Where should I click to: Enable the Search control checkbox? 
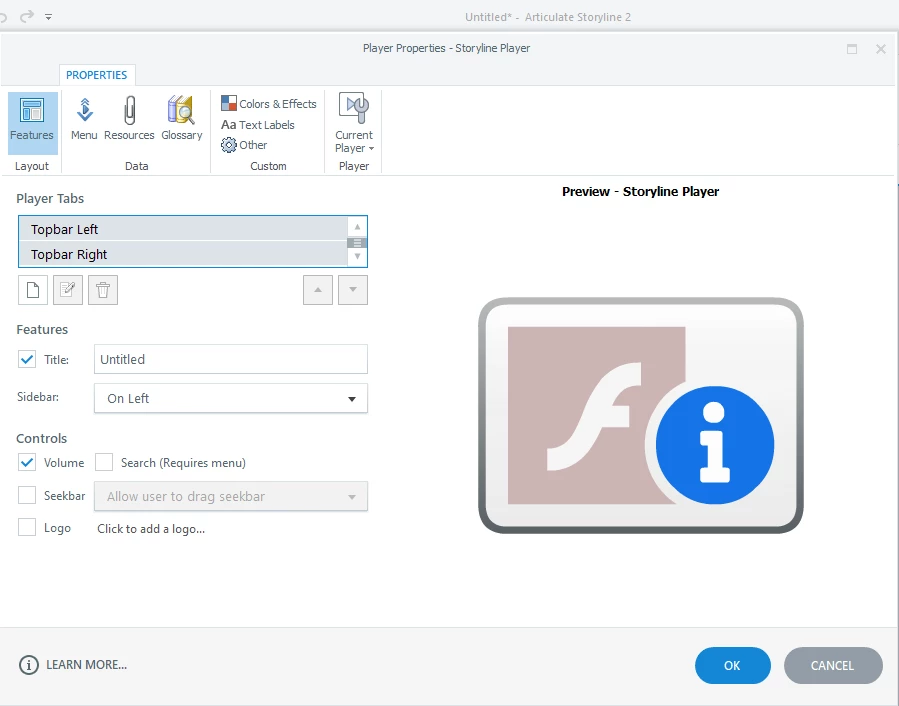point(104,462)
